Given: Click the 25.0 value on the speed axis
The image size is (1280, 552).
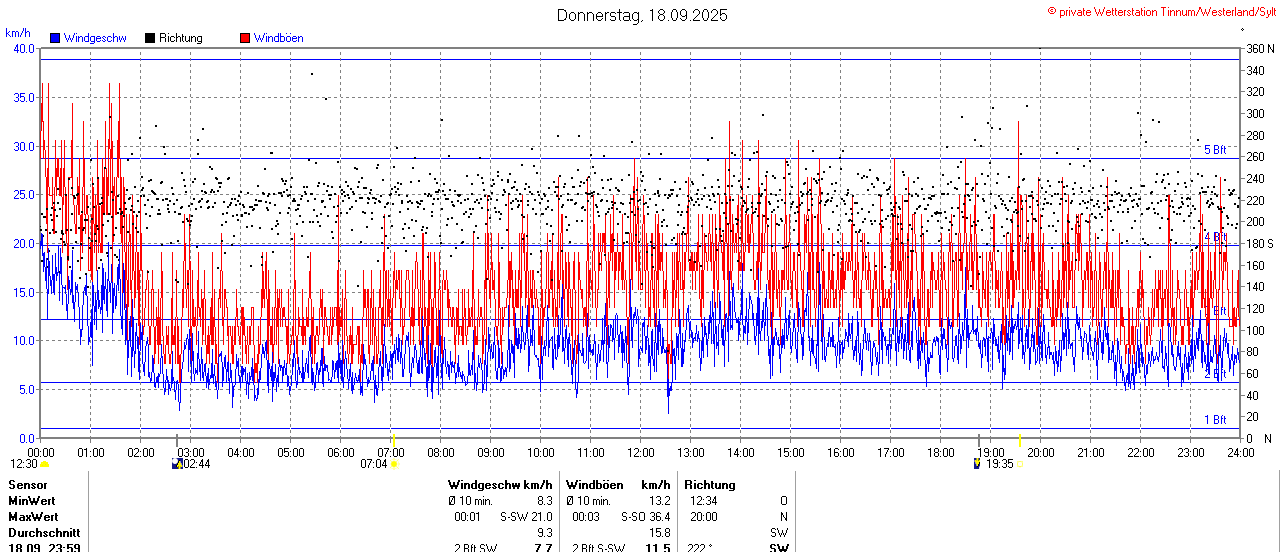Looking at the screenshot, I should (x=22, y=194).
